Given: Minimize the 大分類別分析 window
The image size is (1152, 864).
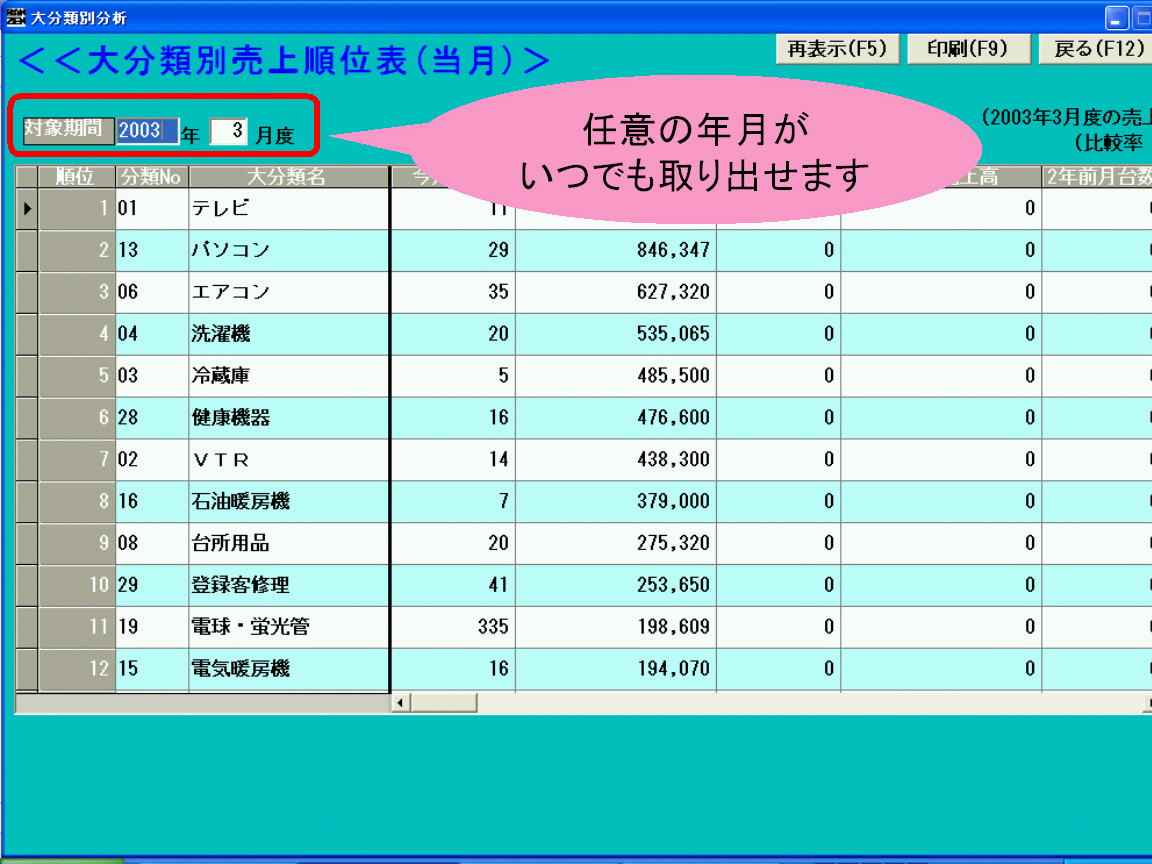Looking at the screenshot, I should [1116, 18].
